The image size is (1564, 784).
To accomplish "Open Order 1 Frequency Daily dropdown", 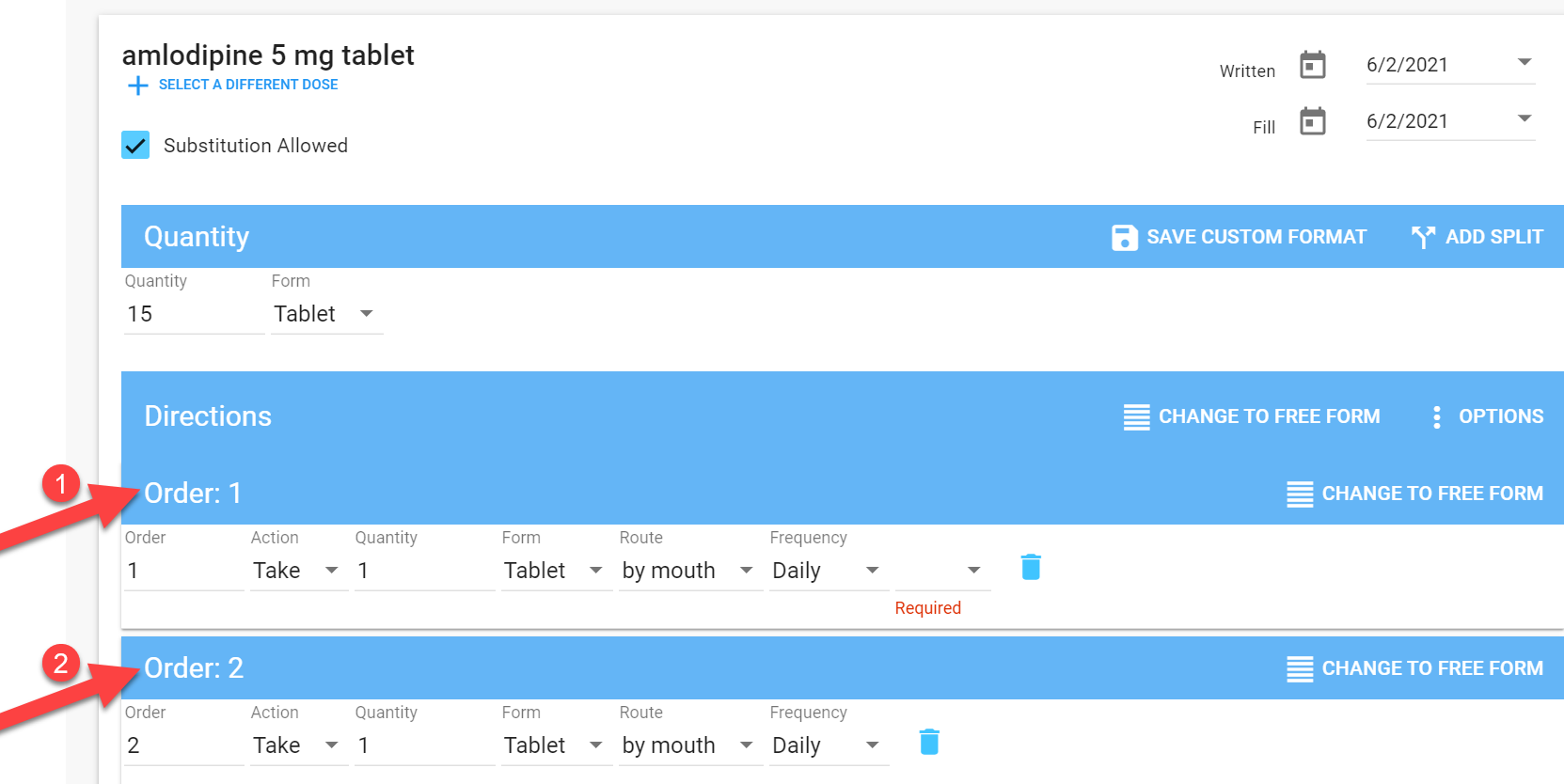I will 829,571.
